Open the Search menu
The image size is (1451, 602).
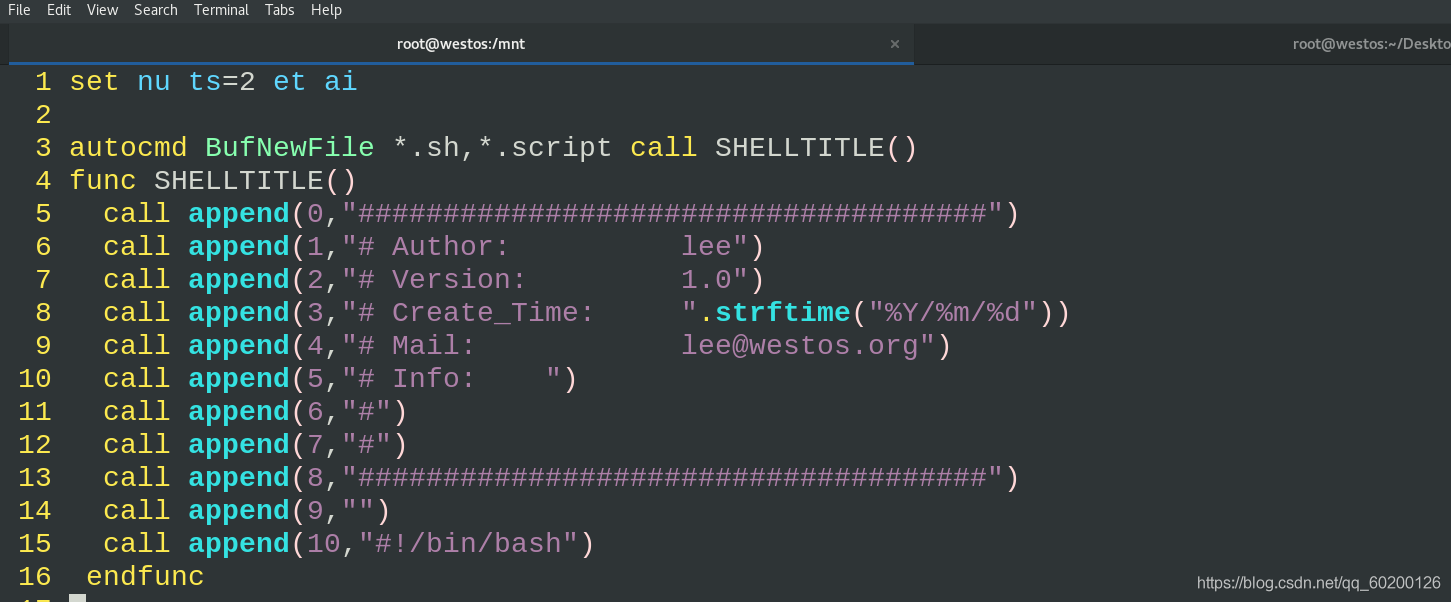tap(155, 10)
